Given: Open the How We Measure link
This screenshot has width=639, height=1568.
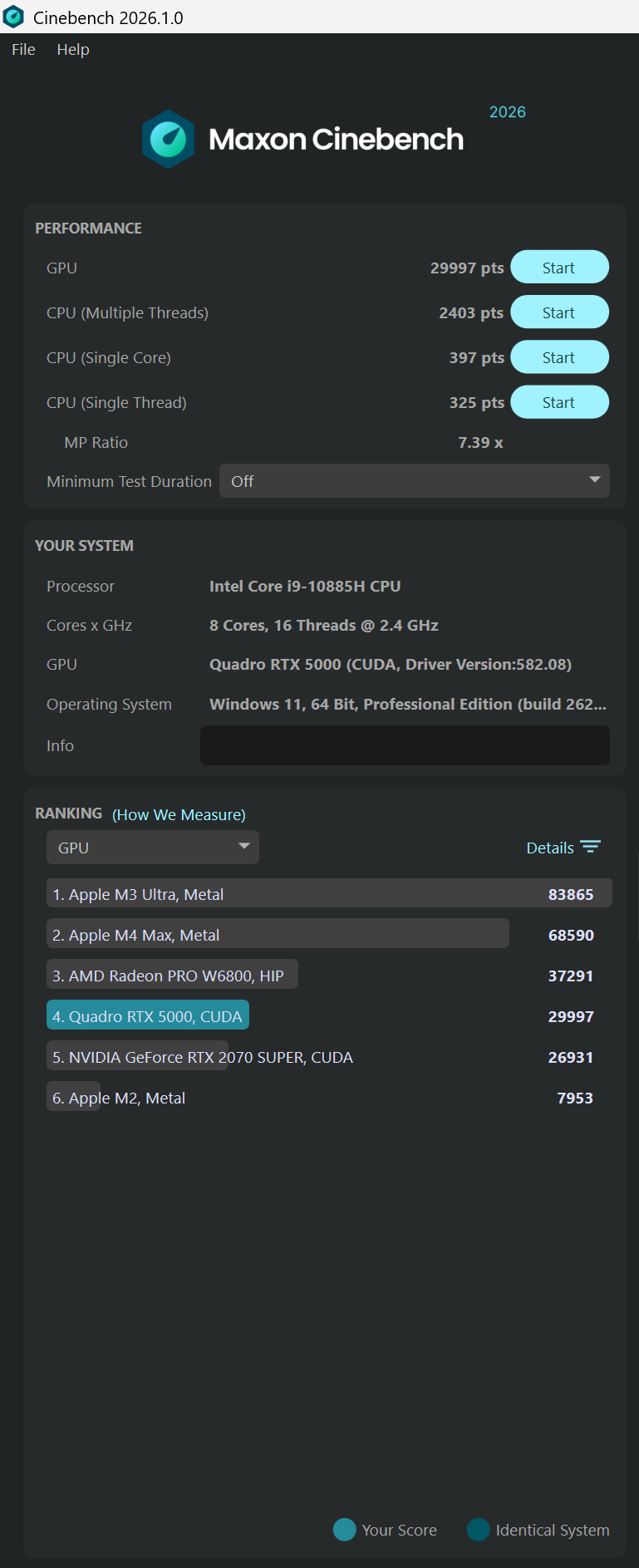Looking at the screenshot, I should coord(179,815).
